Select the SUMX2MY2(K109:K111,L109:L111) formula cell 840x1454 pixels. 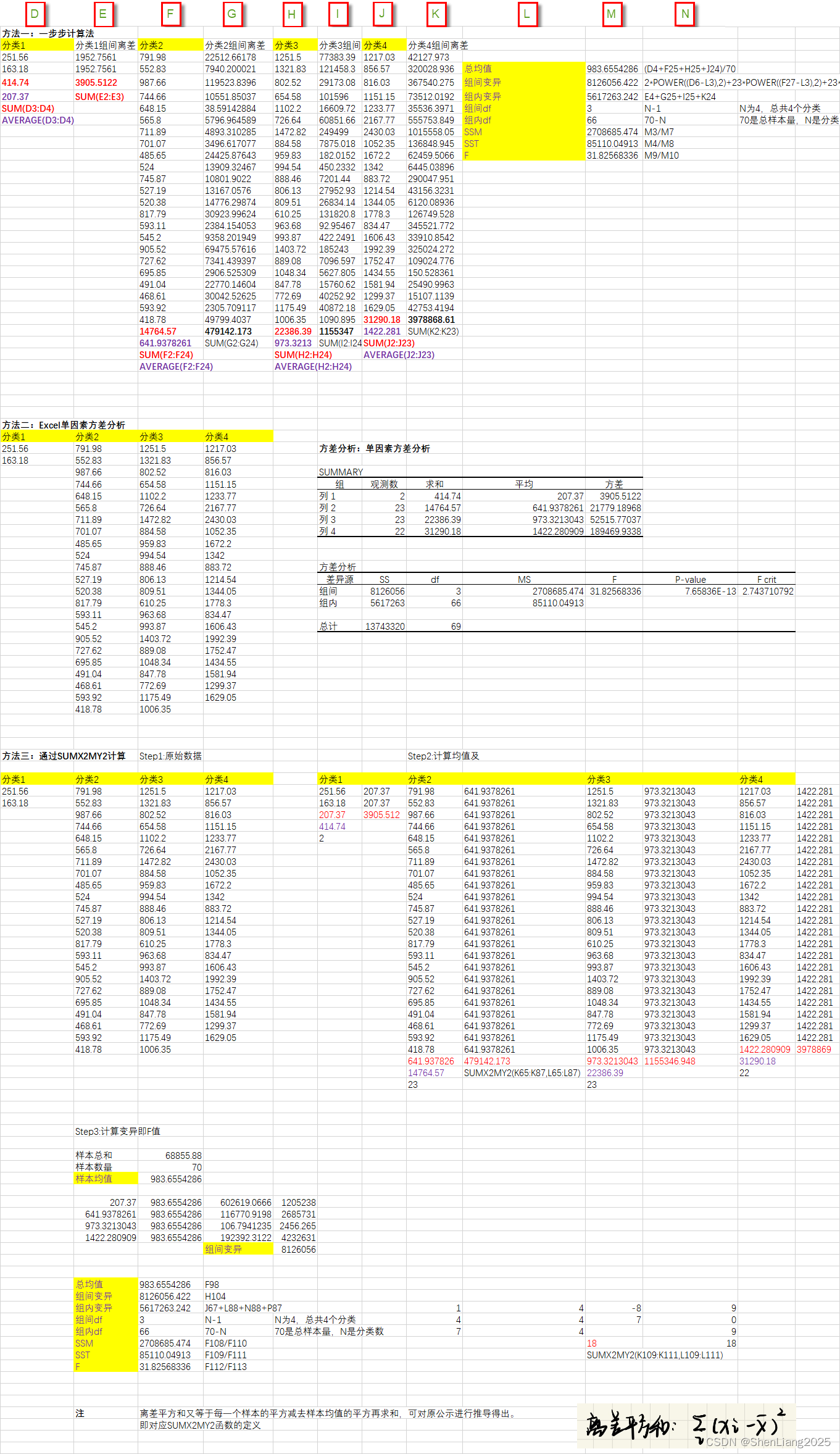click(655, 1355)
